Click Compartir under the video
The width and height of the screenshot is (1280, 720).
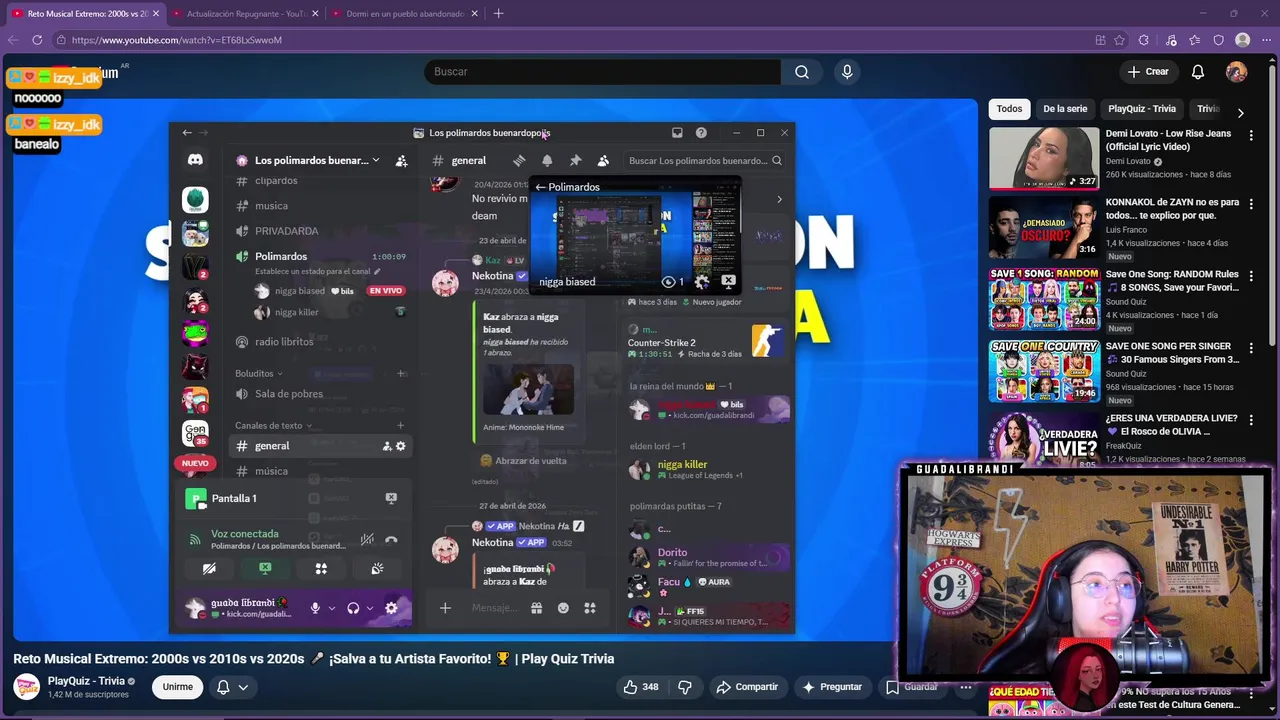tap(747, 687)
